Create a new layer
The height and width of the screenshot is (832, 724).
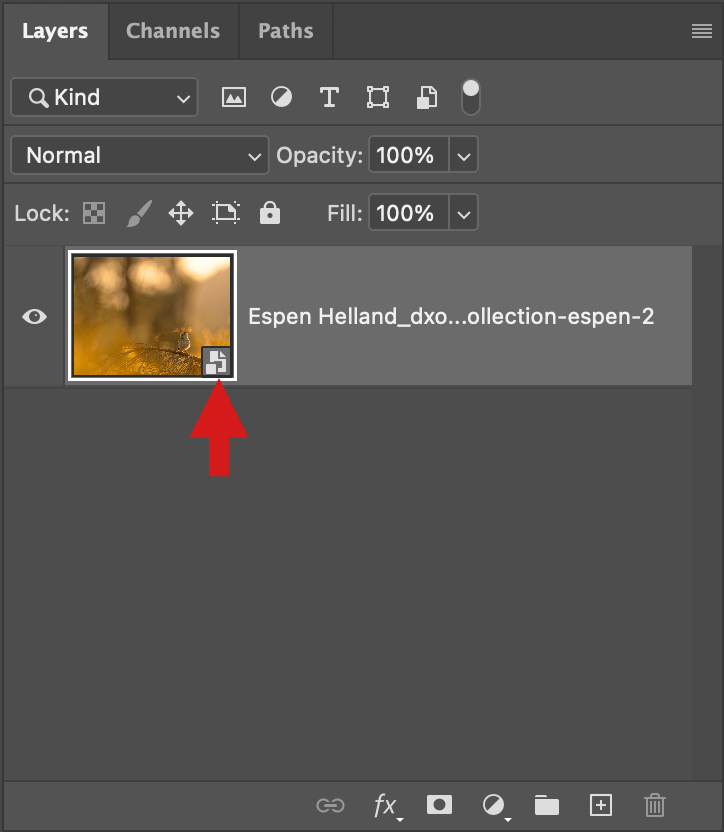pyautogui.click(x=601, y=805)
